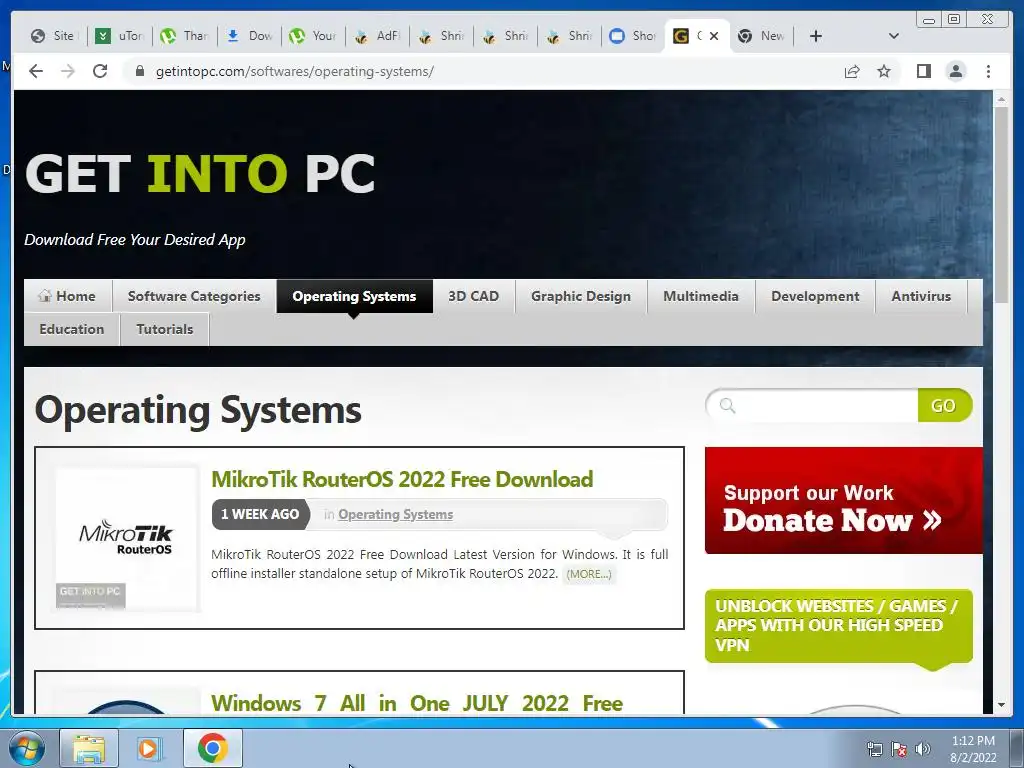Open the 3D CAD category
Screen dimensions: 1024x768
point(473,296)
